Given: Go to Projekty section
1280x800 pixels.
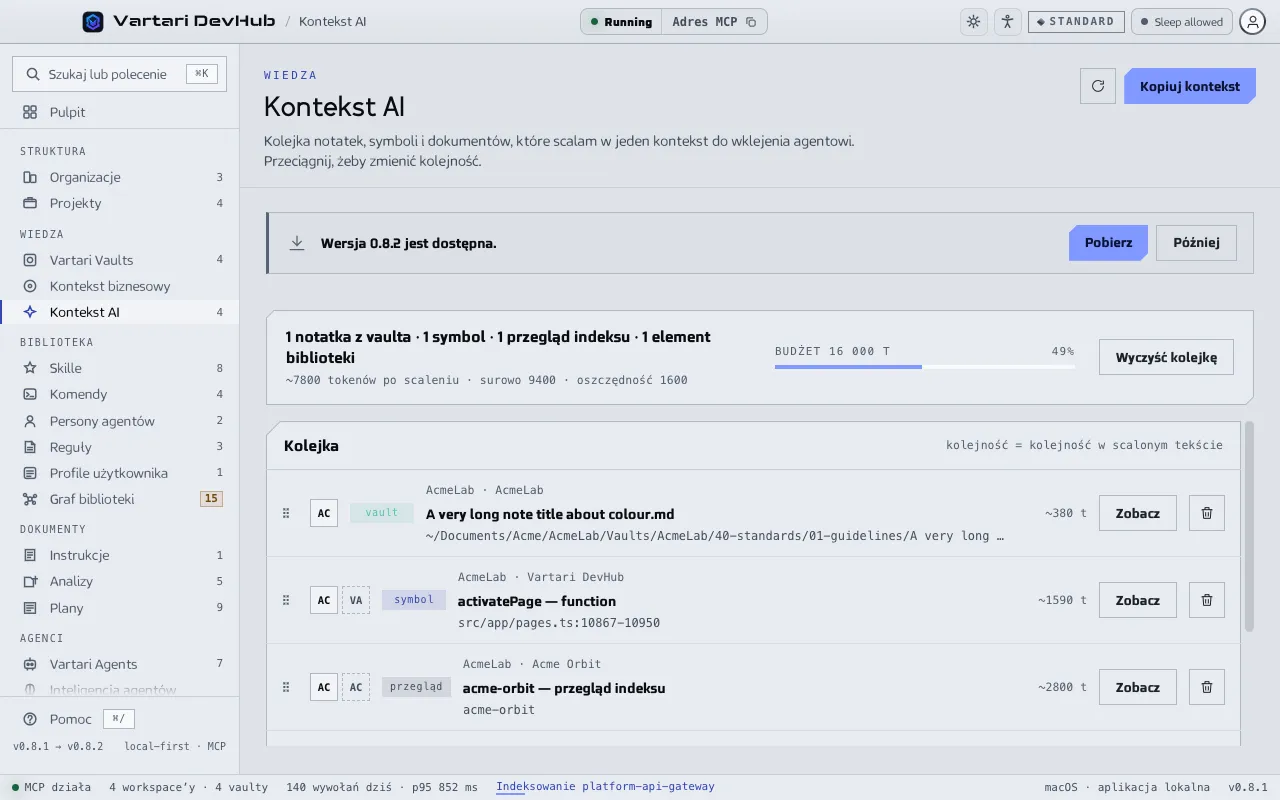Looking at the screenshot, I should [x=120, y=203].
